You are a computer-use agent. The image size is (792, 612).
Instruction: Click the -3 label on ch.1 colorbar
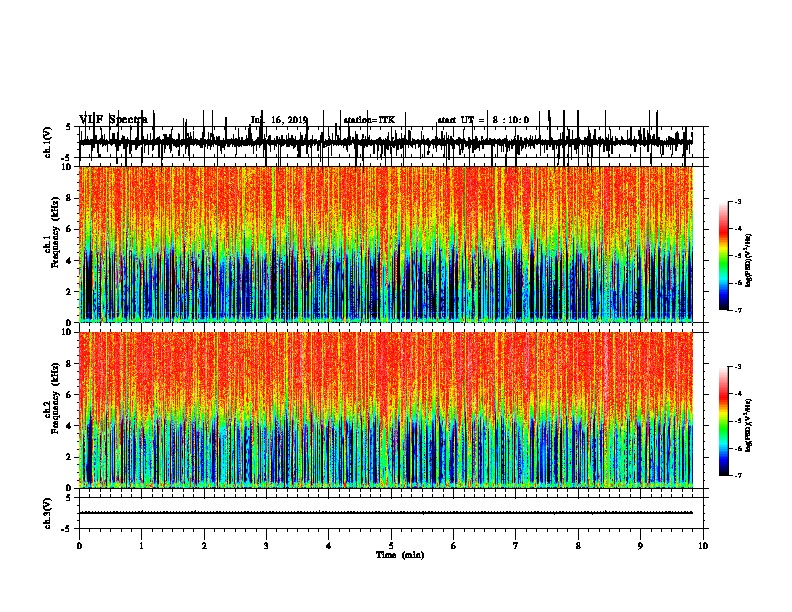738,202
